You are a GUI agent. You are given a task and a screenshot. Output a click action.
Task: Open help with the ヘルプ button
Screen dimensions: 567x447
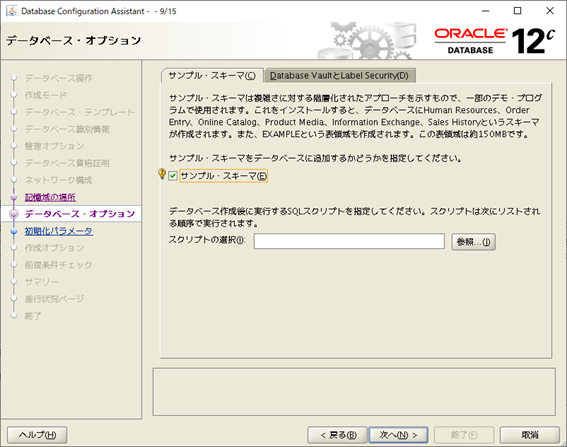coord(37,435)
